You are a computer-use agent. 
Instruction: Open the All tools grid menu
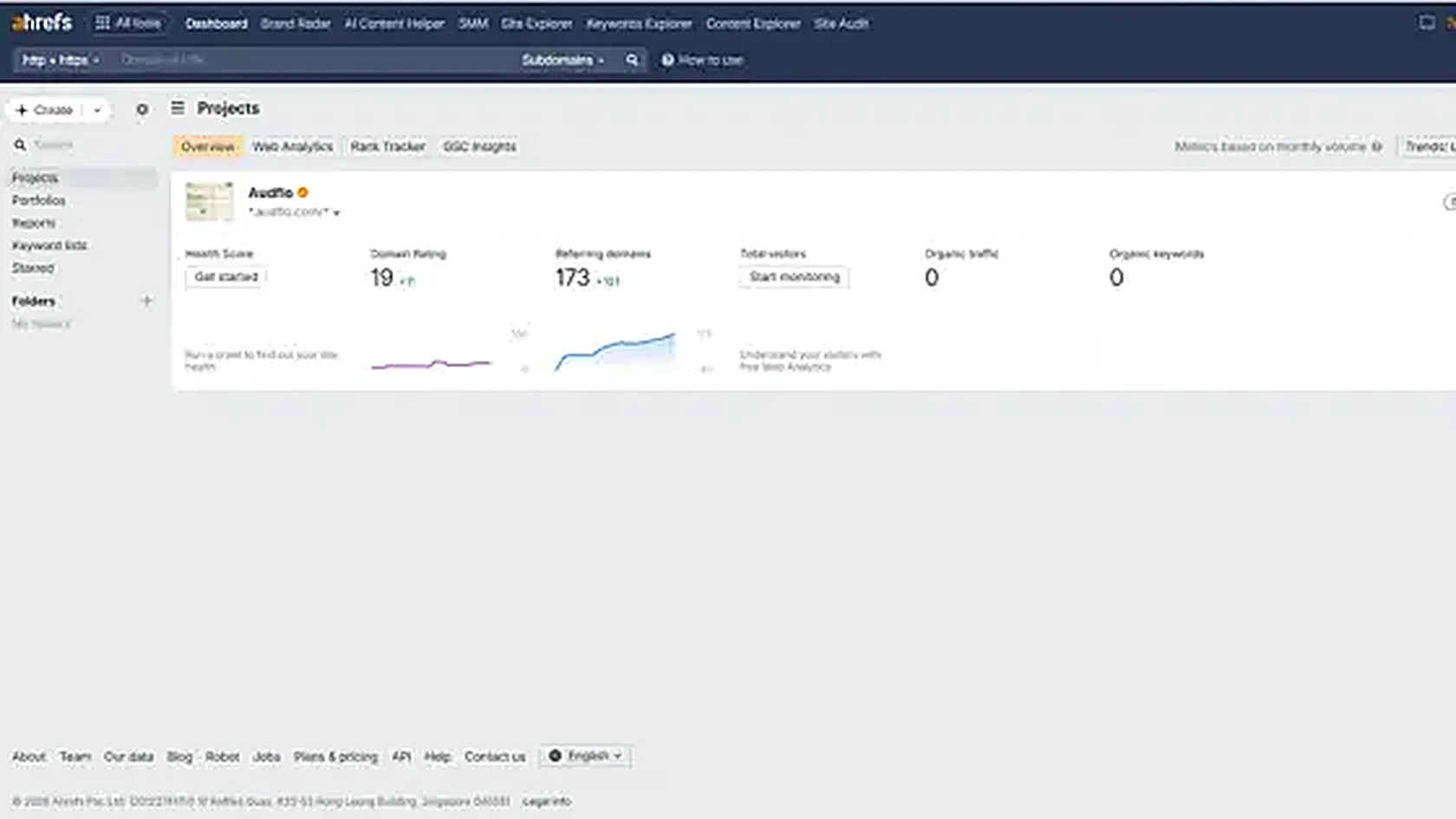point(128,23)
